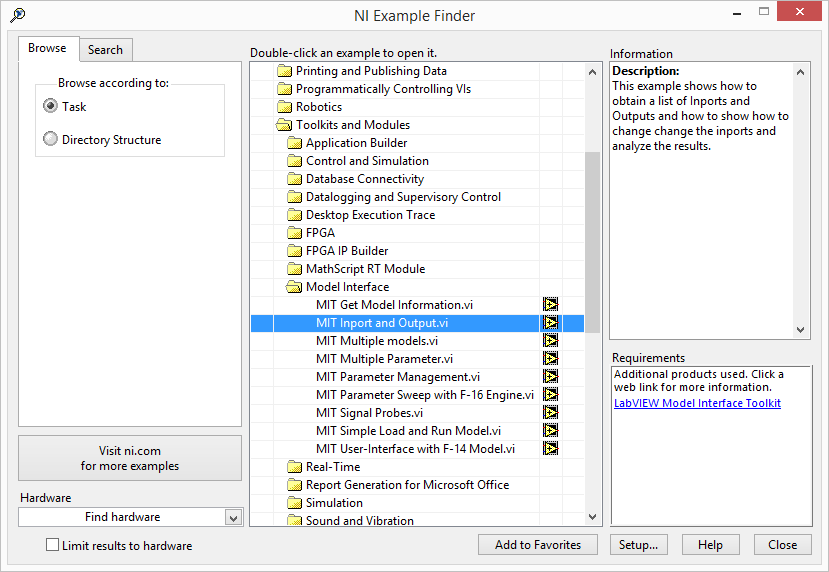The image size is (829, 572).
Task: Click the example list scrollbar up arrow
Action: [x=592, y=72]
